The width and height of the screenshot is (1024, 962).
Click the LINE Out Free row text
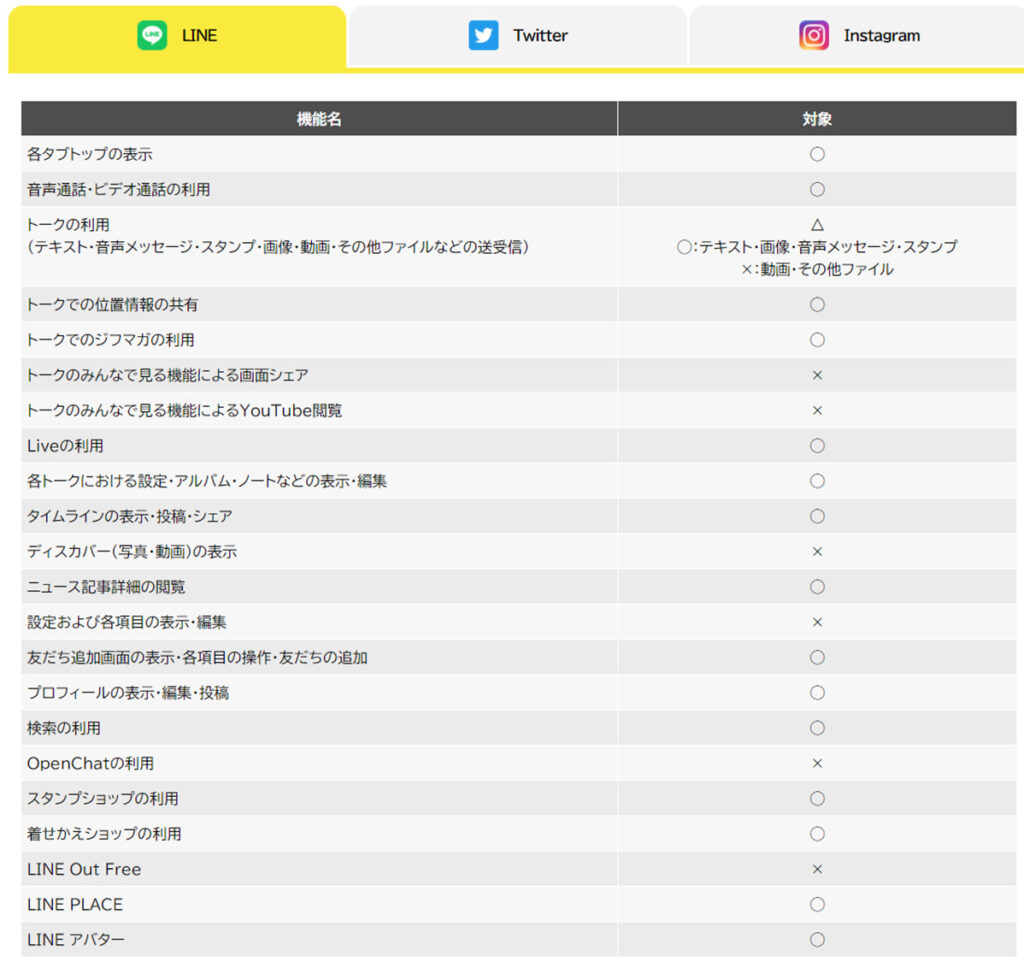coord(84,869)
